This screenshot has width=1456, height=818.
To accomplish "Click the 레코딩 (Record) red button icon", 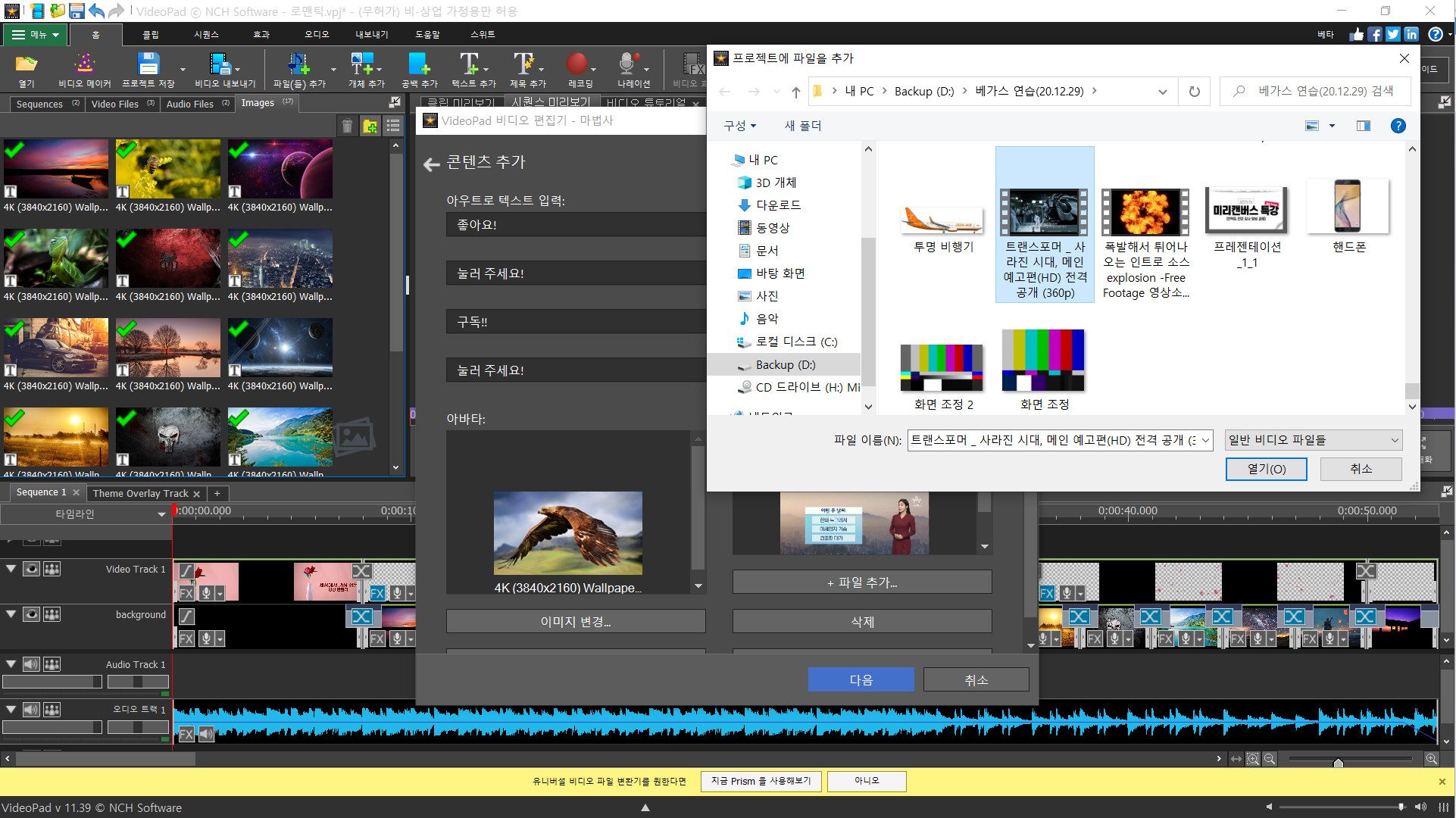I will pos(577,64).
